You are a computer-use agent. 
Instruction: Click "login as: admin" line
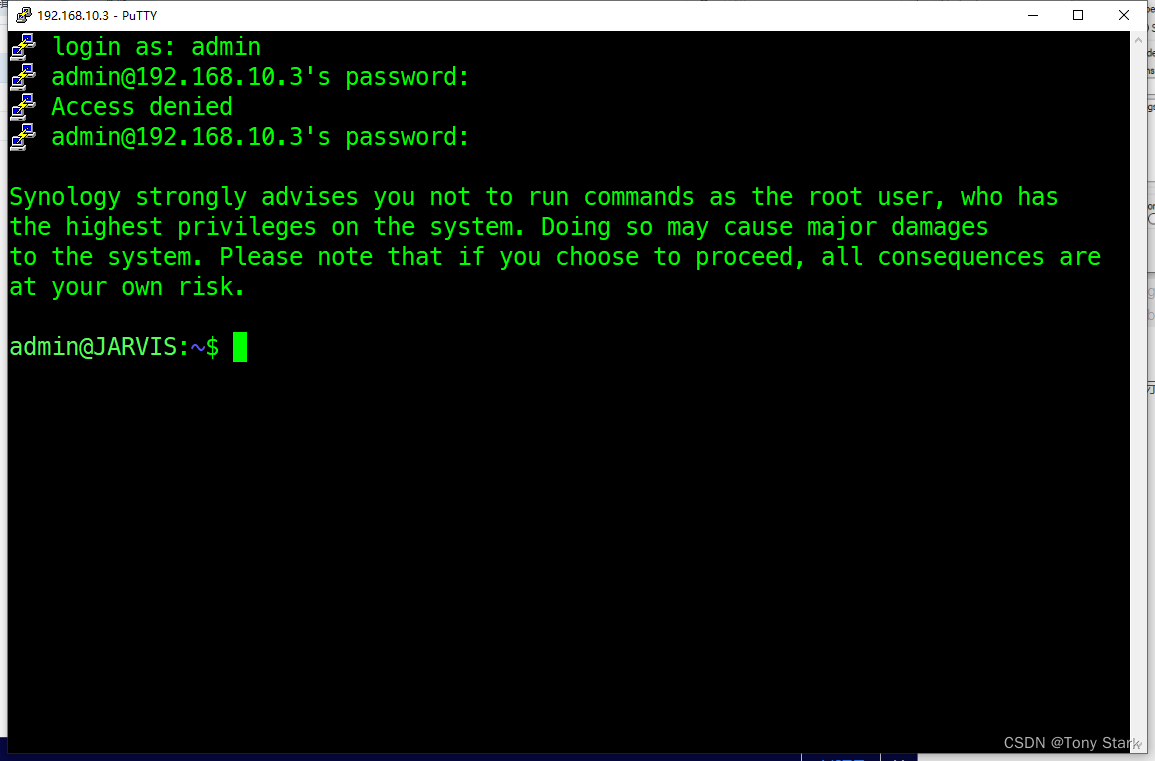156,47
